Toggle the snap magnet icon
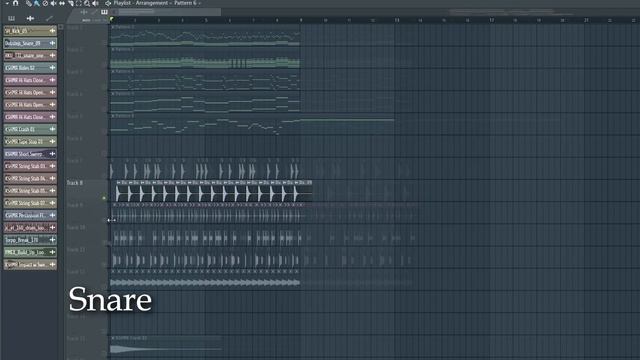This screenshot has width=640, height=360. pos(16,3)
